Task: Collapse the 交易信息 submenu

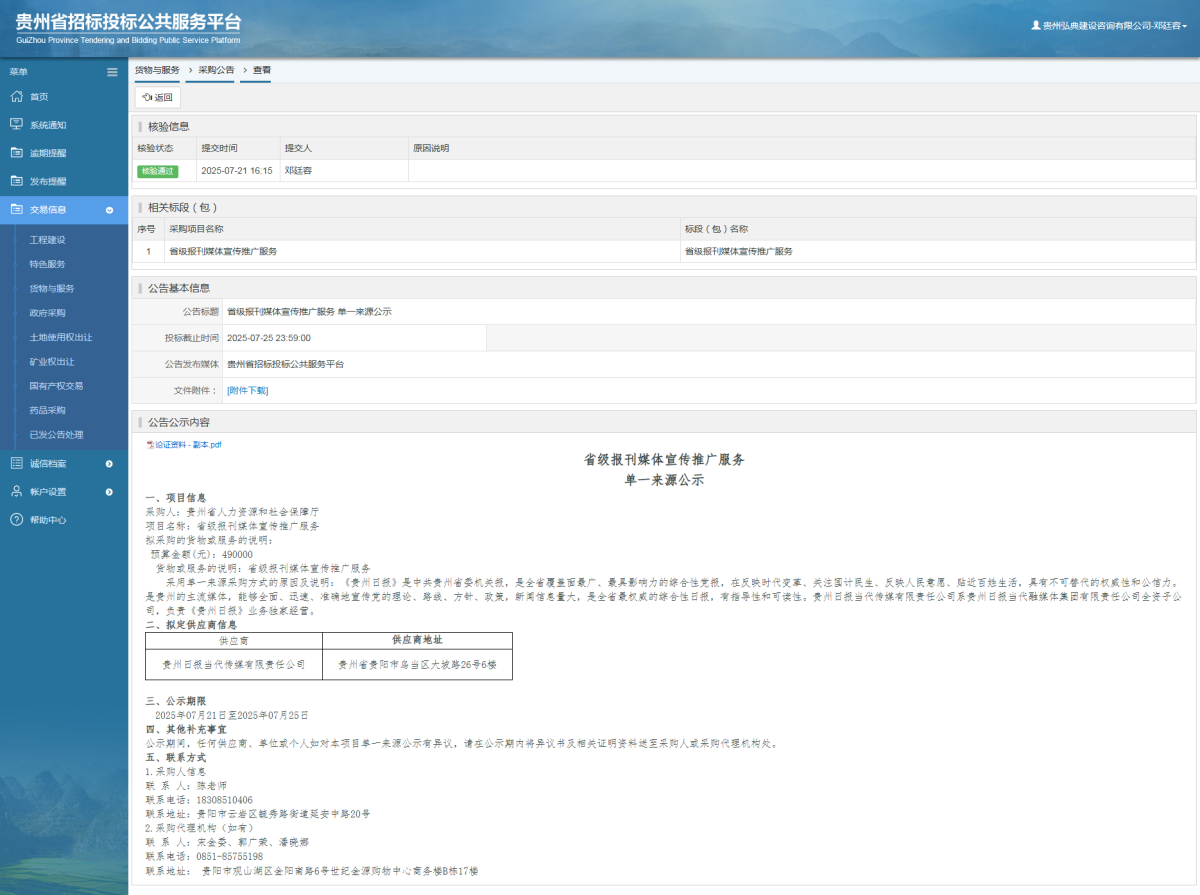Action: (x=110, y=210)
